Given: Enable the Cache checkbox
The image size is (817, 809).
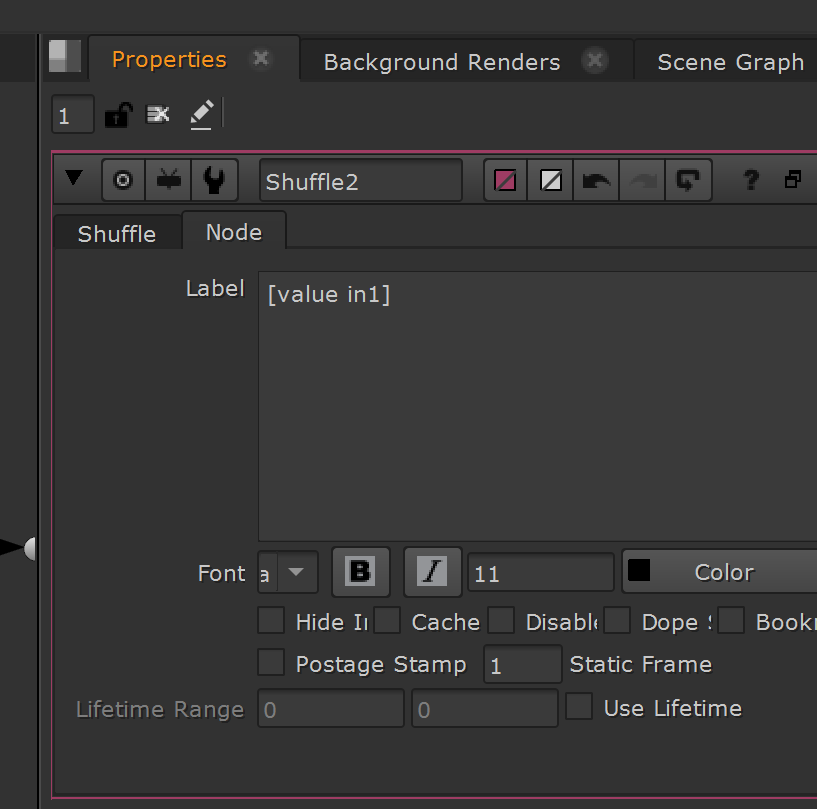Looking at the screenshot, I should pos(387,620).
